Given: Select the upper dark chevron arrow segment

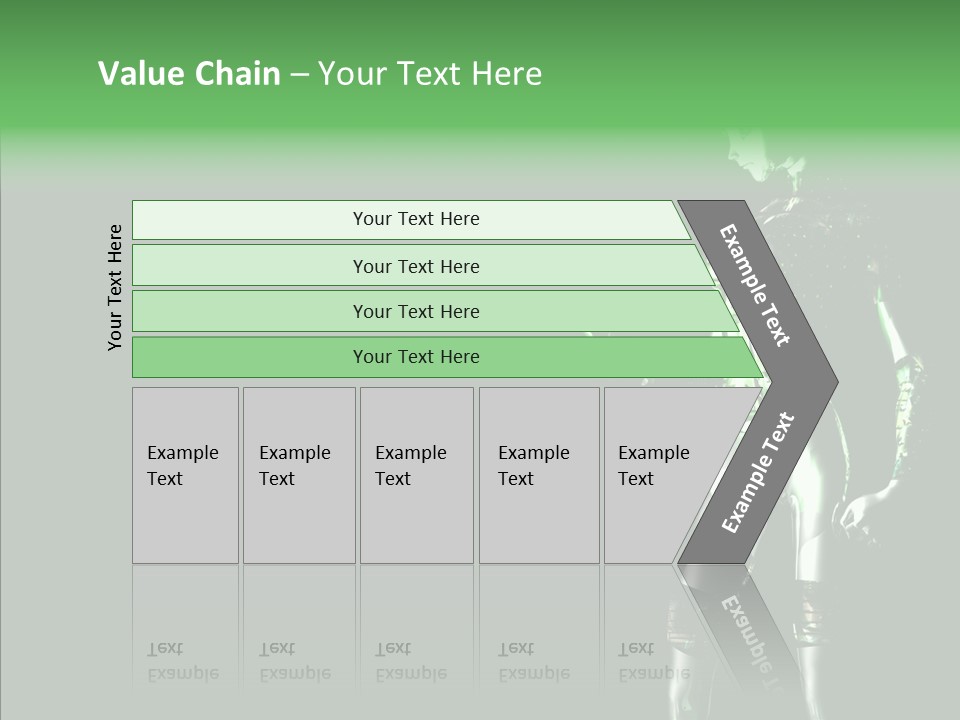Looking at the screenshot, I should click(x=757, y=285).
